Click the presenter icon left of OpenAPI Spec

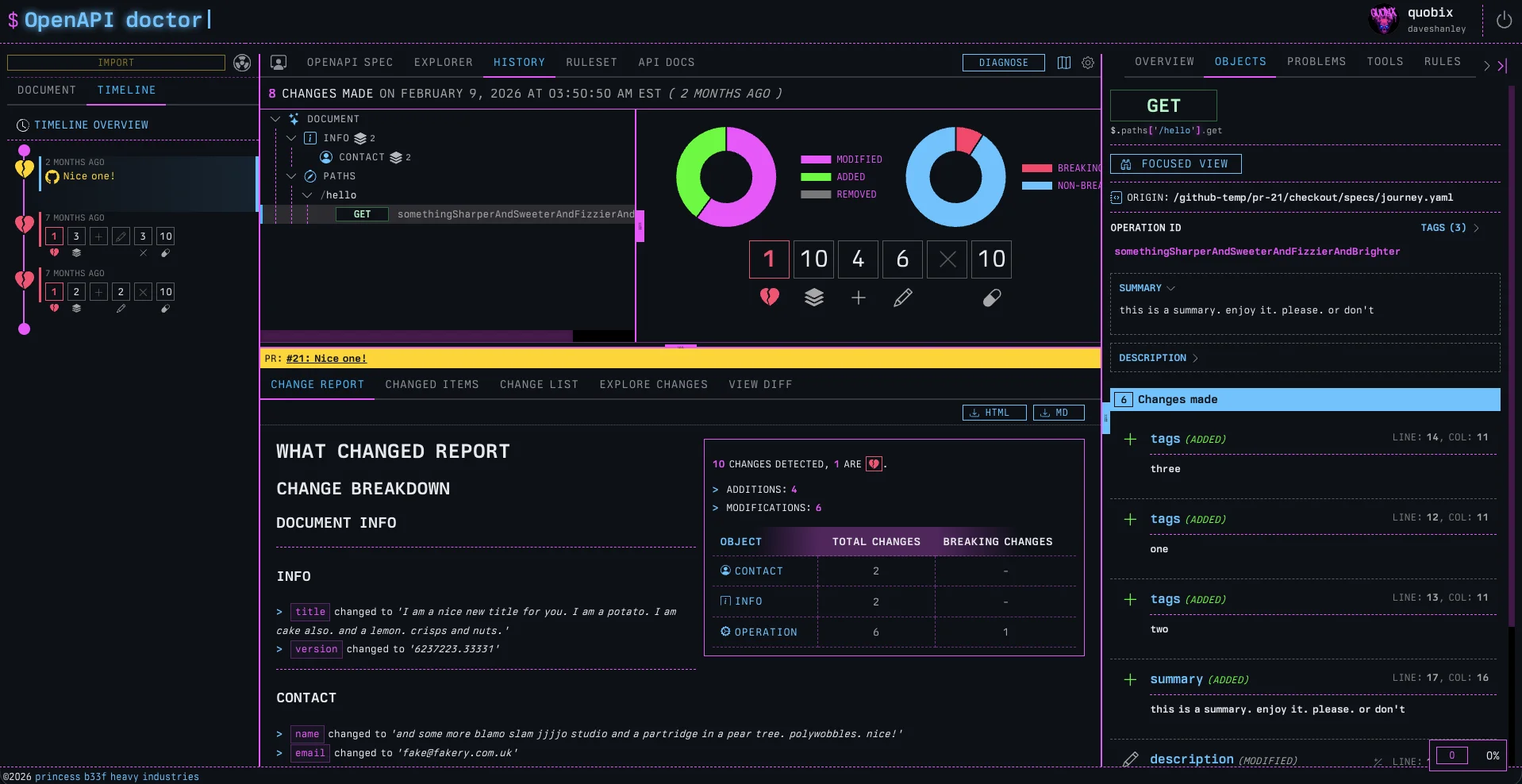(x=279, y=63)
